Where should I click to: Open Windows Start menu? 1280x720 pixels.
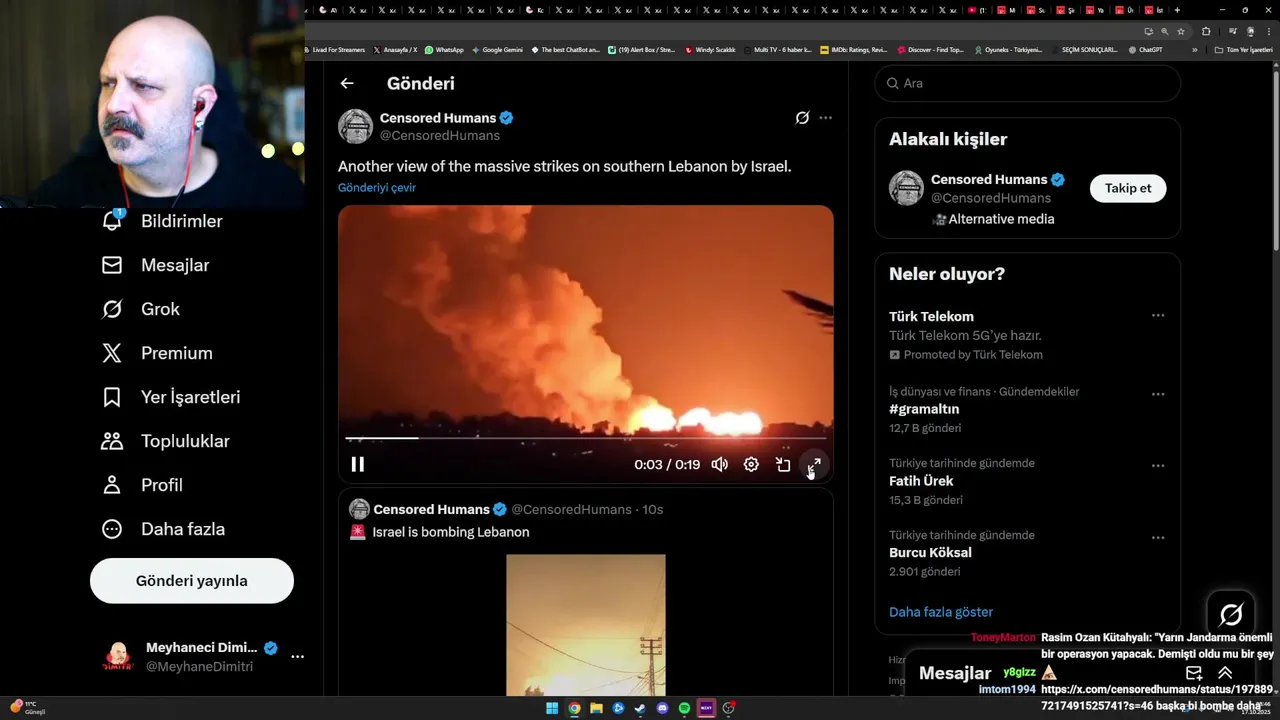tap(552, 708)
